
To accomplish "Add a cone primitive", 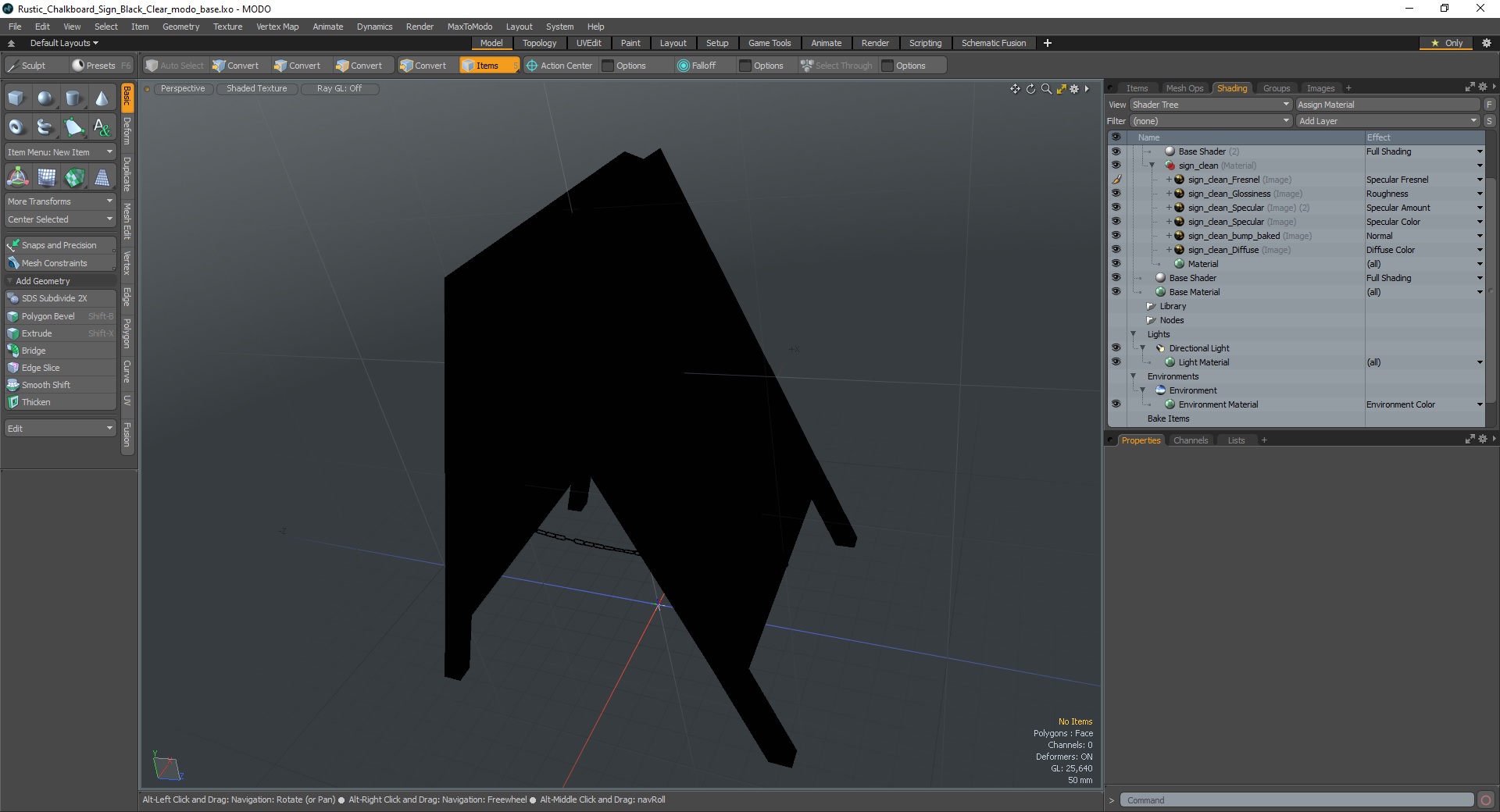I will click(102, 98).
